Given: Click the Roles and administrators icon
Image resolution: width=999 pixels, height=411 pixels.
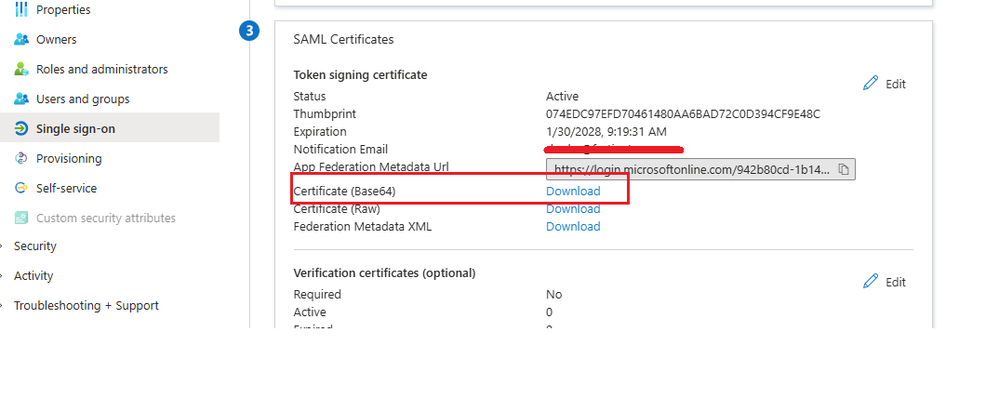Looking at the screenshot, I should click(x=21, y=69).
